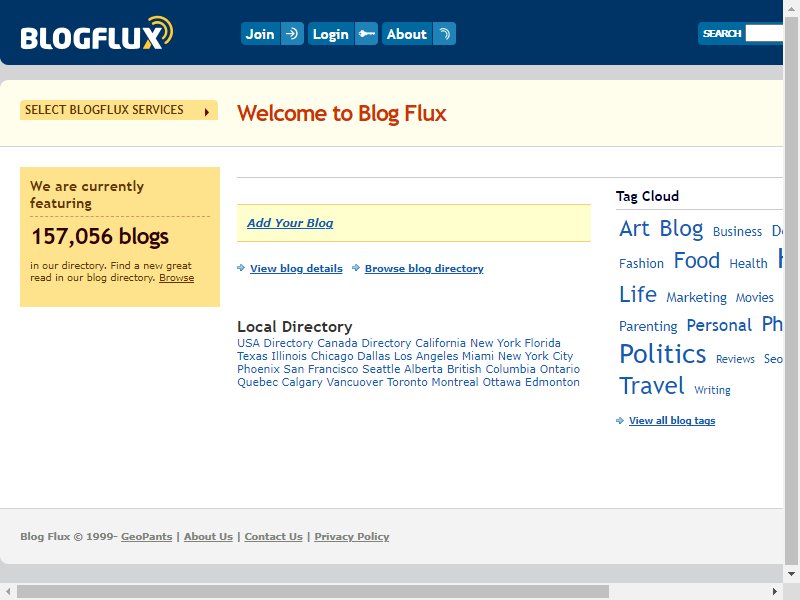The width and height of the screenshot is (800, 600).
Task: Select Florida in Local Directory
Action: [x=542, y=343]
